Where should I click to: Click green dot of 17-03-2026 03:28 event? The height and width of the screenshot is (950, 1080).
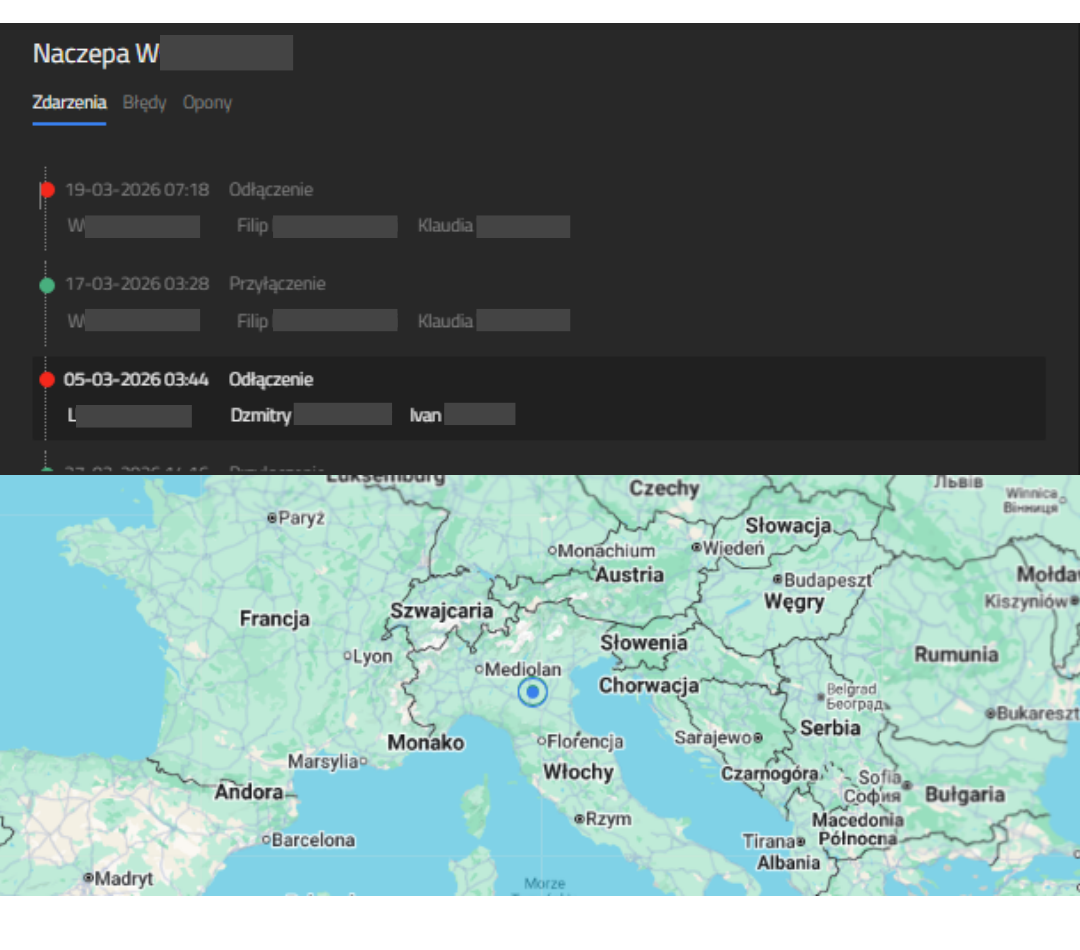pyautogui.click(x=47, y=285)
